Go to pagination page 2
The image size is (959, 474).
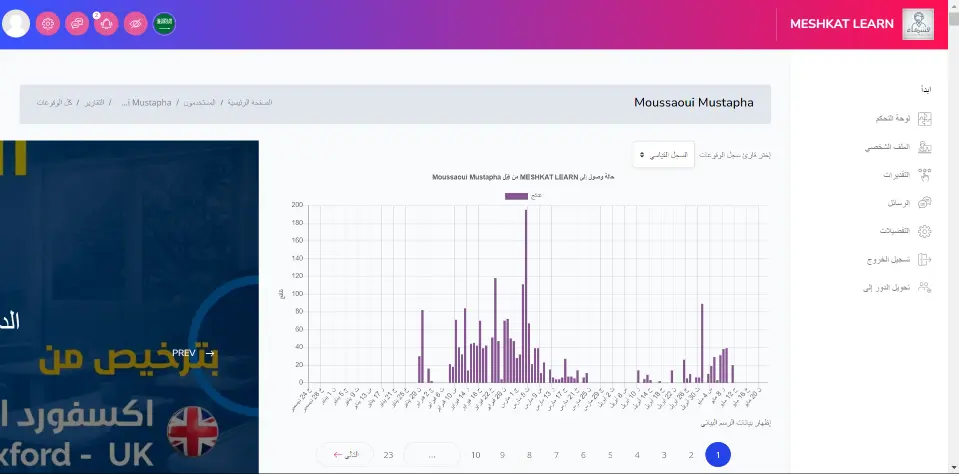[x=690, y=455]
